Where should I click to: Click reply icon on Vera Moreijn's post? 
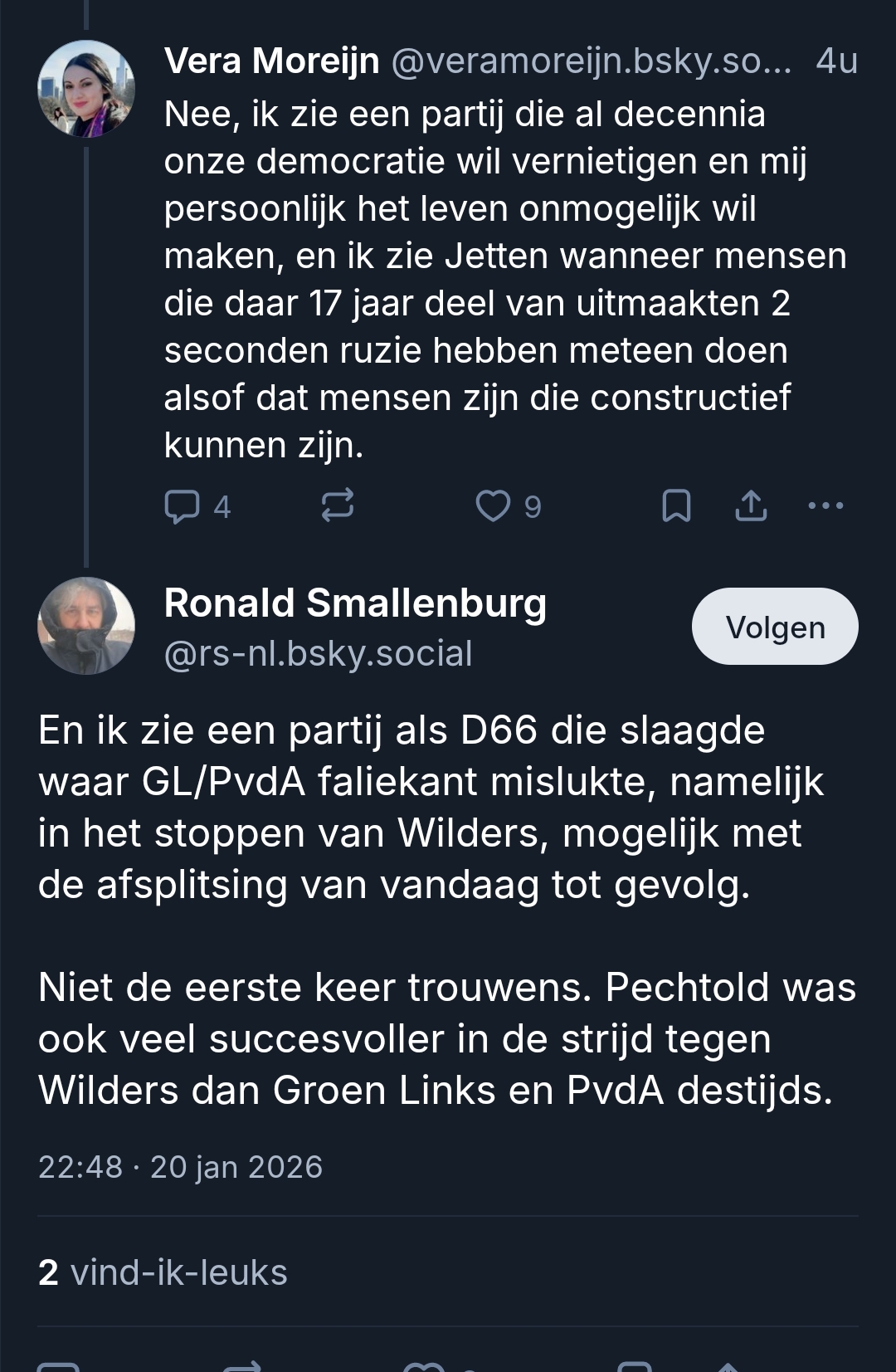183,506
